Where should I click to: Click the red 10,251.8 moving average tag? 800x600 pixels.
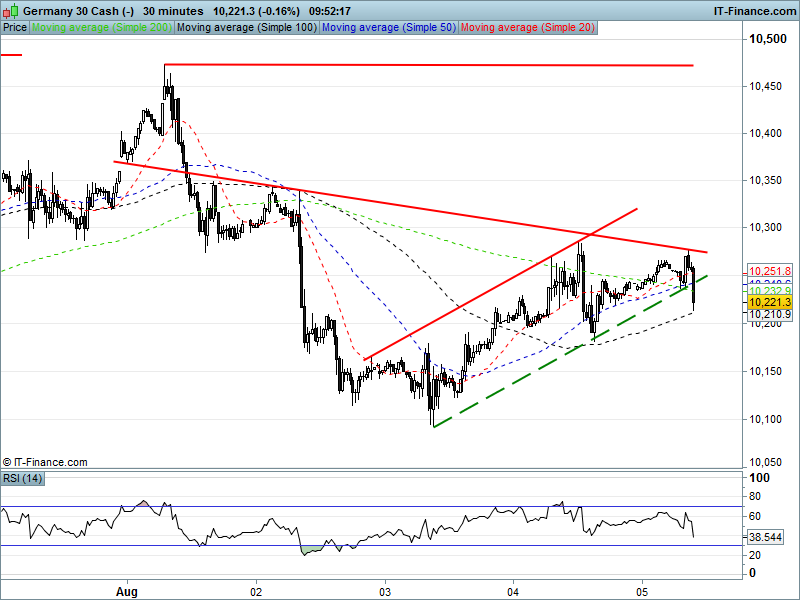pyautogui.click(x=770, y=271)
